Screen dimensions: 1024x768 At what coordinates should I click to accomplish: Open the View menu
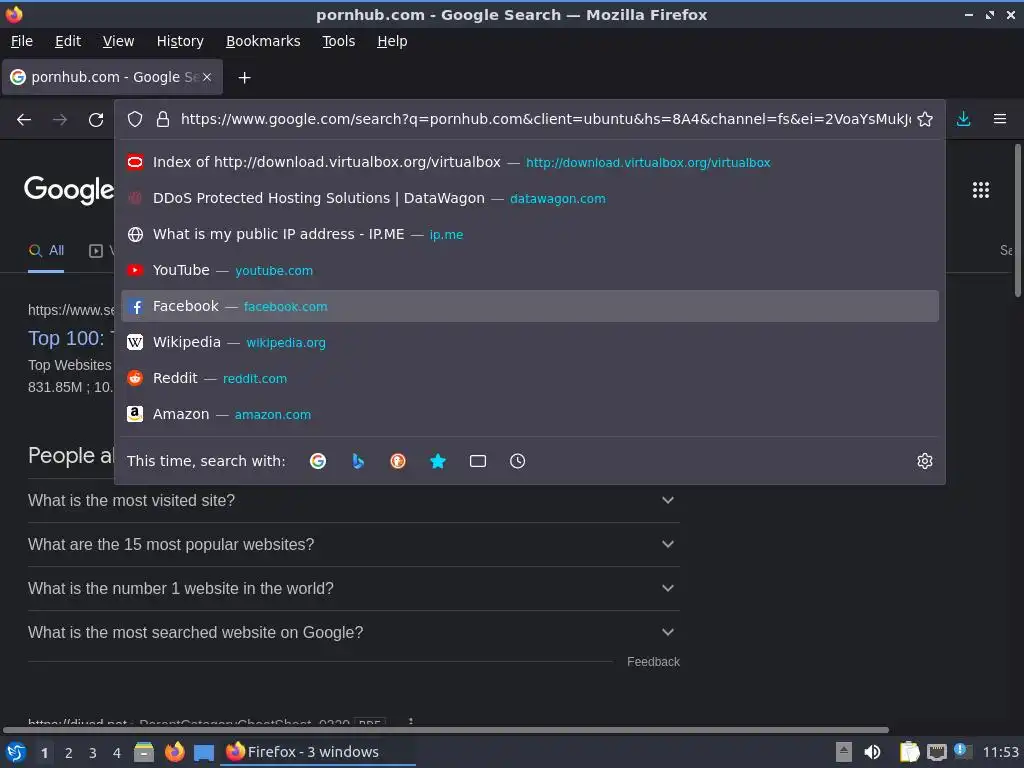coord(118,41)
